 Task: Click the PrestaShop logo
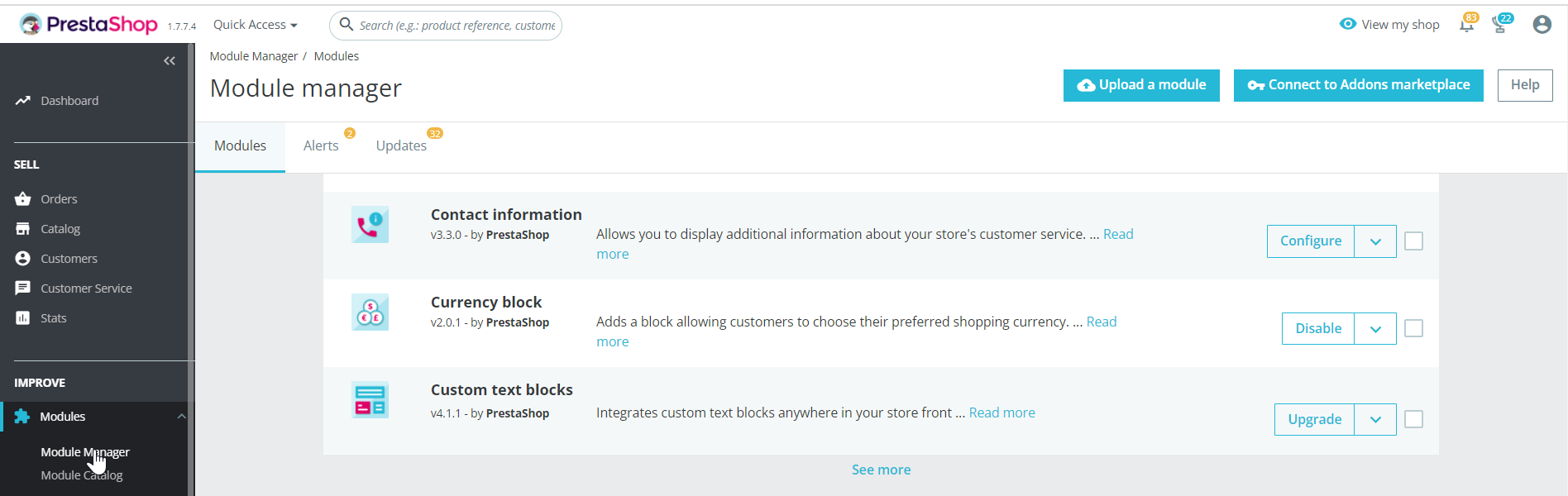point(89,25)
